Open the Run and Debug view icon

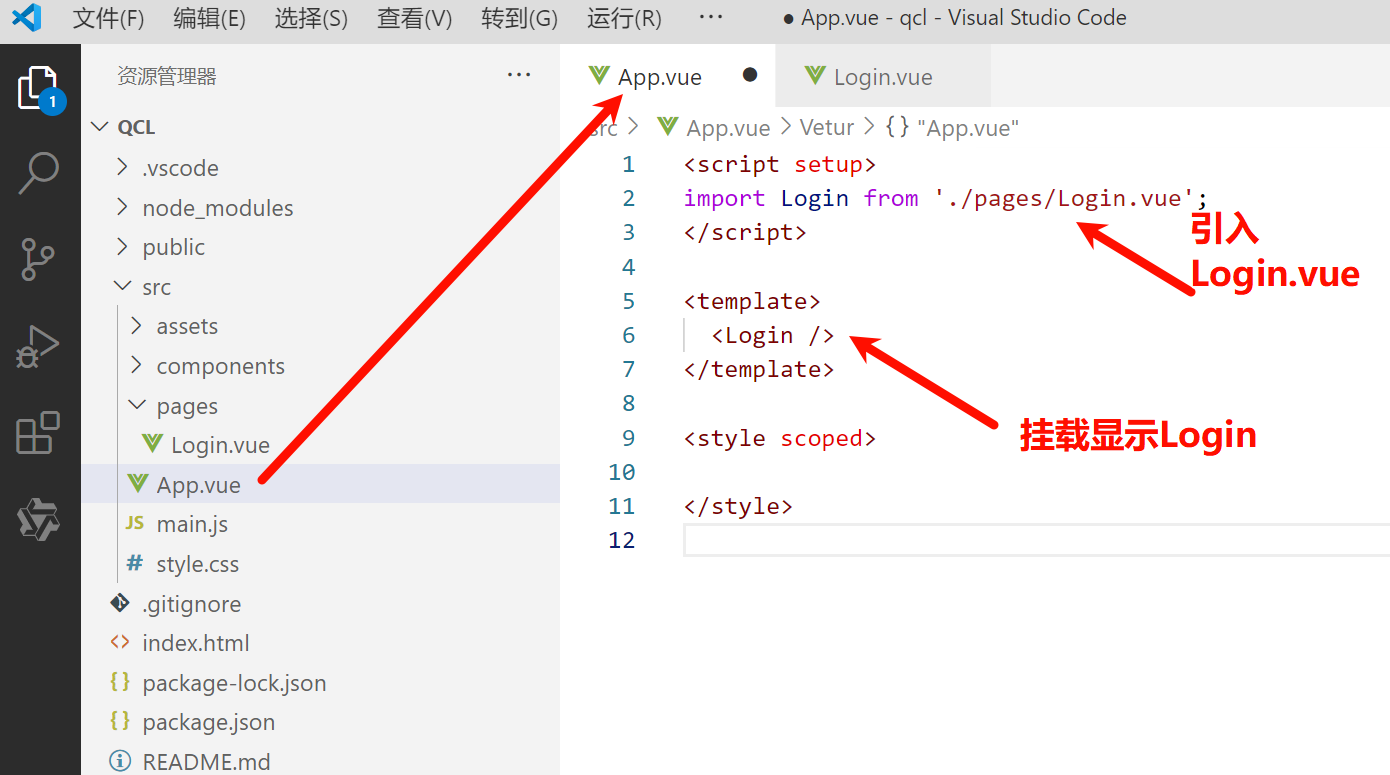40,346
